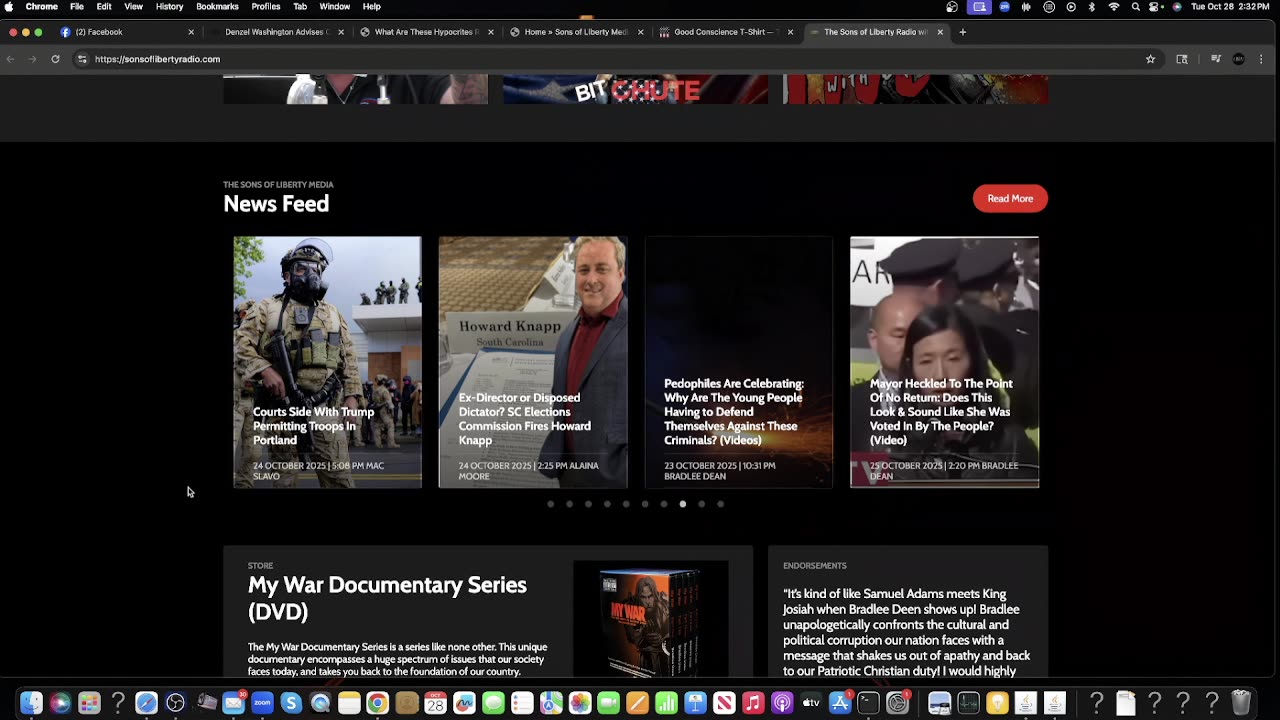The width and height of the screenshot is (1280, 720).
Task: Launch Safari from the Dock
Action: click(147, 703)
